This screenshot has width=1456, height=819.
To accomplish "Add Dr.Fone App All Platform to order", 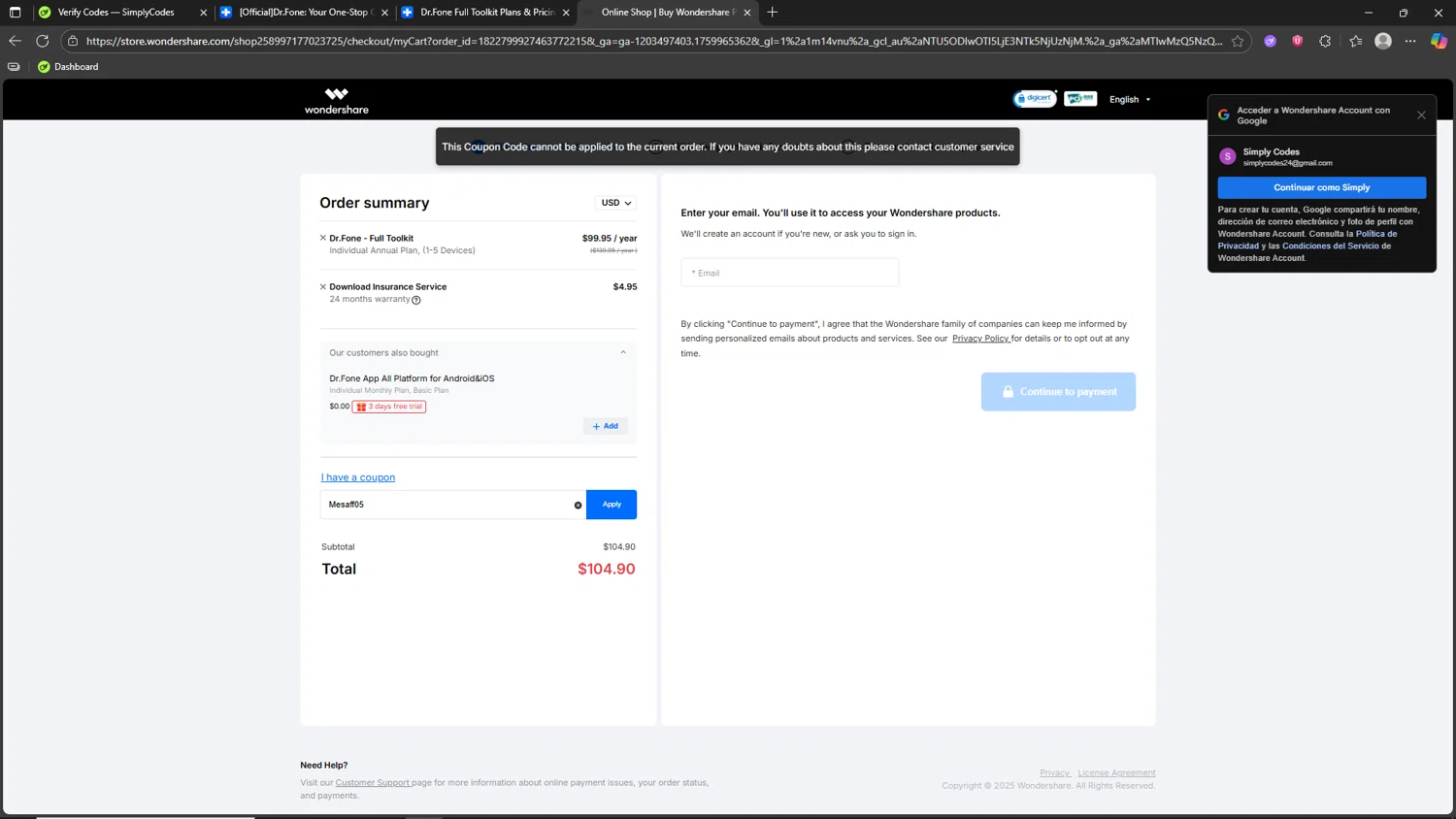I will 606,426.
